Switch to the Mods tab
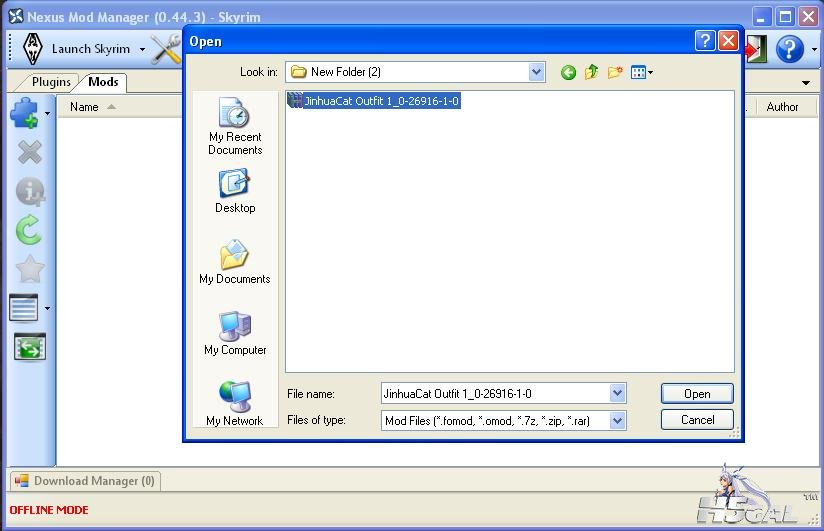The image size is (824, 531). coord(103,82)
